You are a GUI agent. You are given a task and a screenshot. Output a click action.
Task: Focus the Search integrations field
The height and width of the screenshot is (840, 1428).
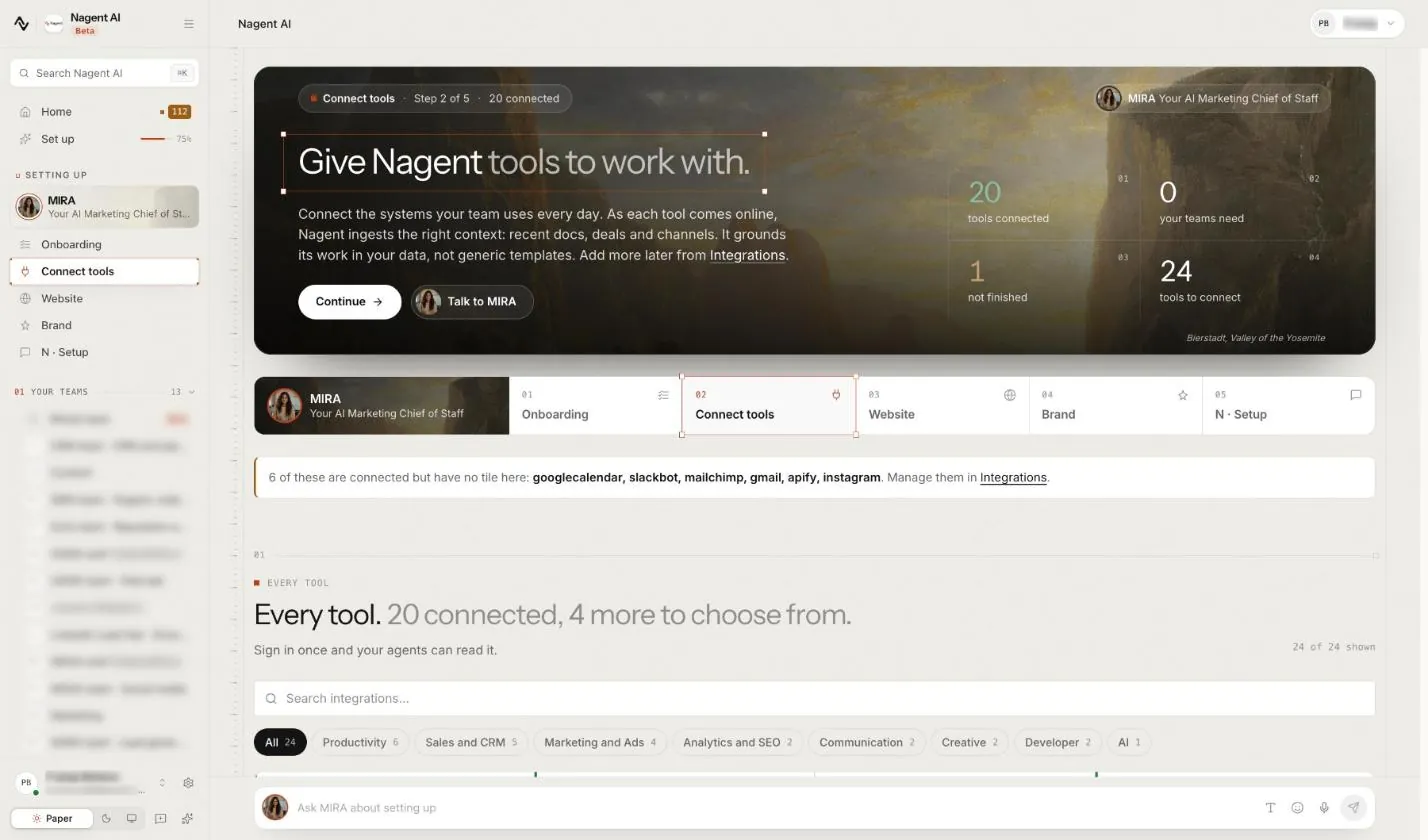(814, 698)
